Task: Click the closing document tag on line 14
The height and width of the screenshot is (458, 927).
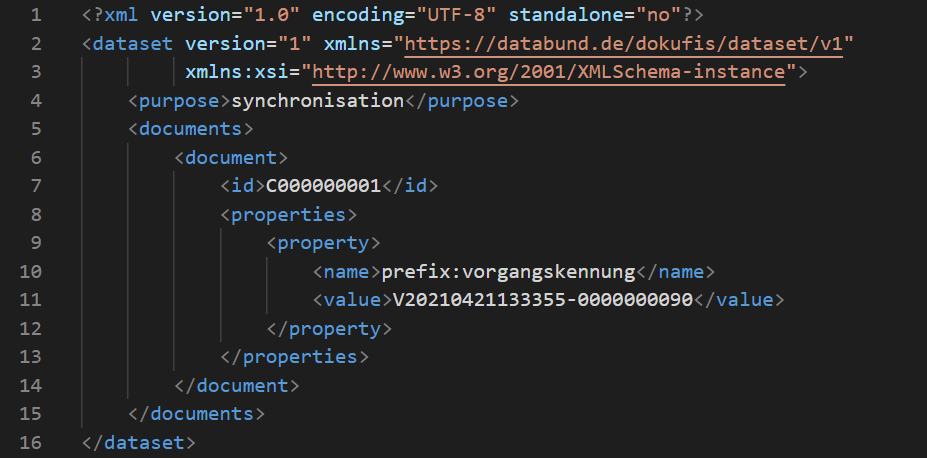Action: (x=237, y=385)
